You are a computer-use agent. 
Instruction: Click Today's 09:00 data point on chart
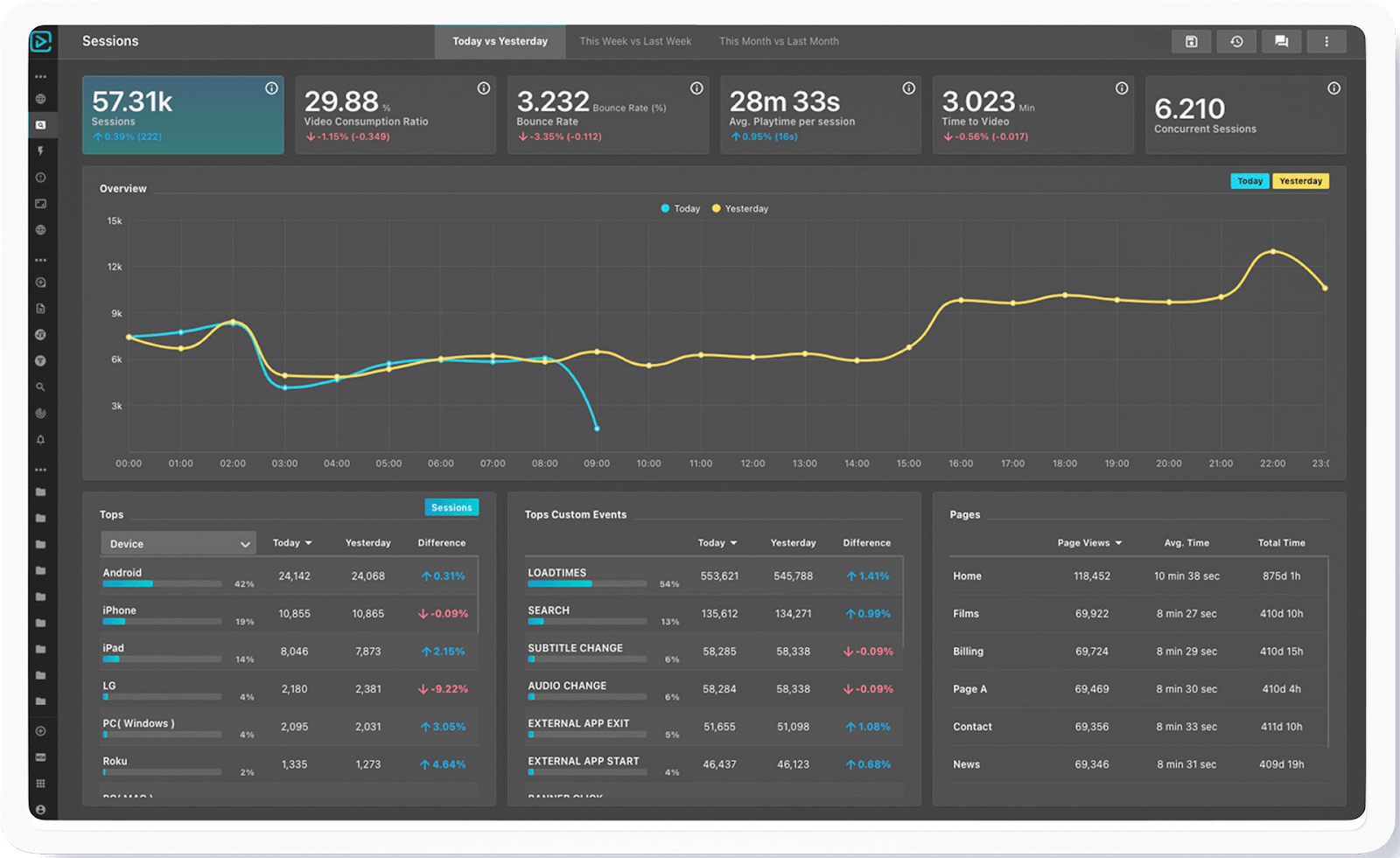[x=597, y=429]
